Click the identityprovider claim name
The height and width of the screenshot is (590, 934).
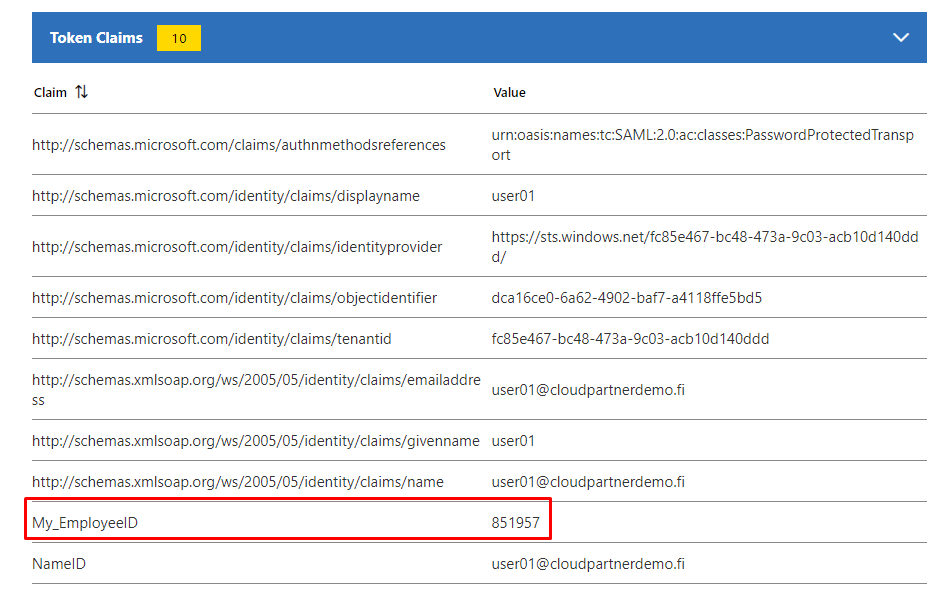point(237,247)
